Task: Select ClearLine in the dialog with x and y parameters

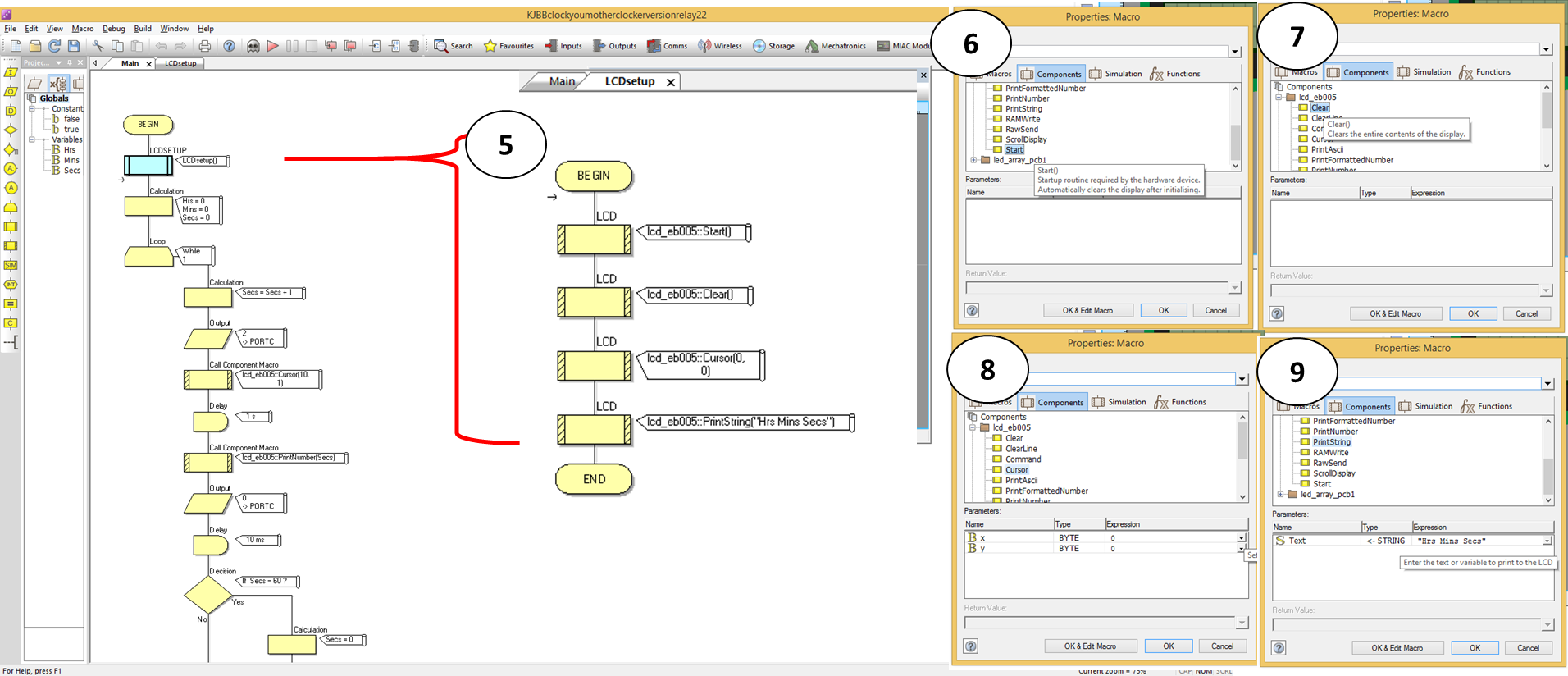Action: (1021, 449)
